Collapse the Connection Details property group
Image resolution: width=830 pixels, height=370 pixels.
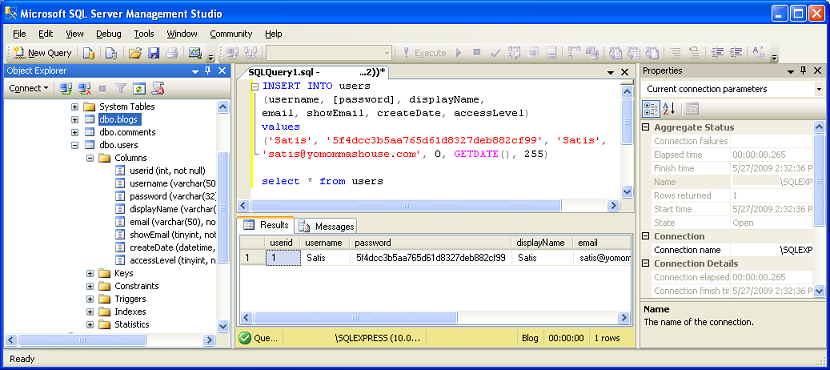pos(646,264)
